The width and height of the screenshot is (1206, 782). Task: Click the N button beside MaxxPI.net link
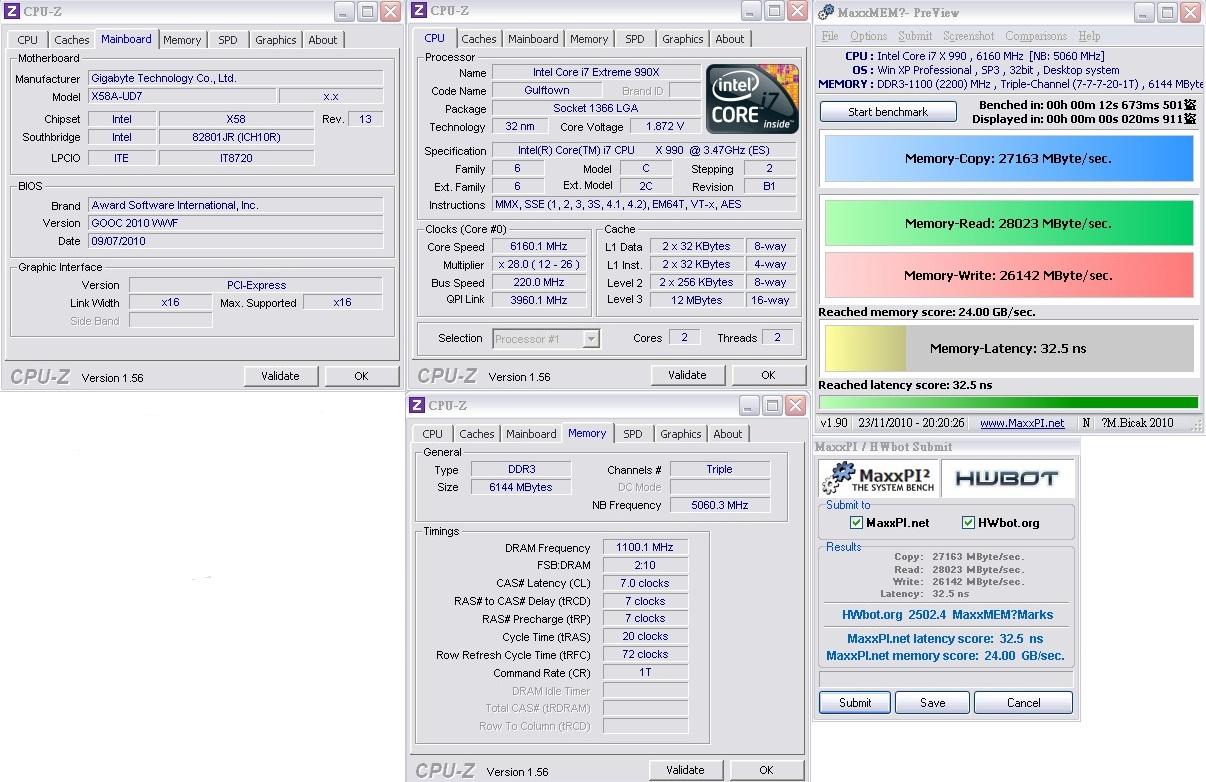click(x=1086, y=423)
